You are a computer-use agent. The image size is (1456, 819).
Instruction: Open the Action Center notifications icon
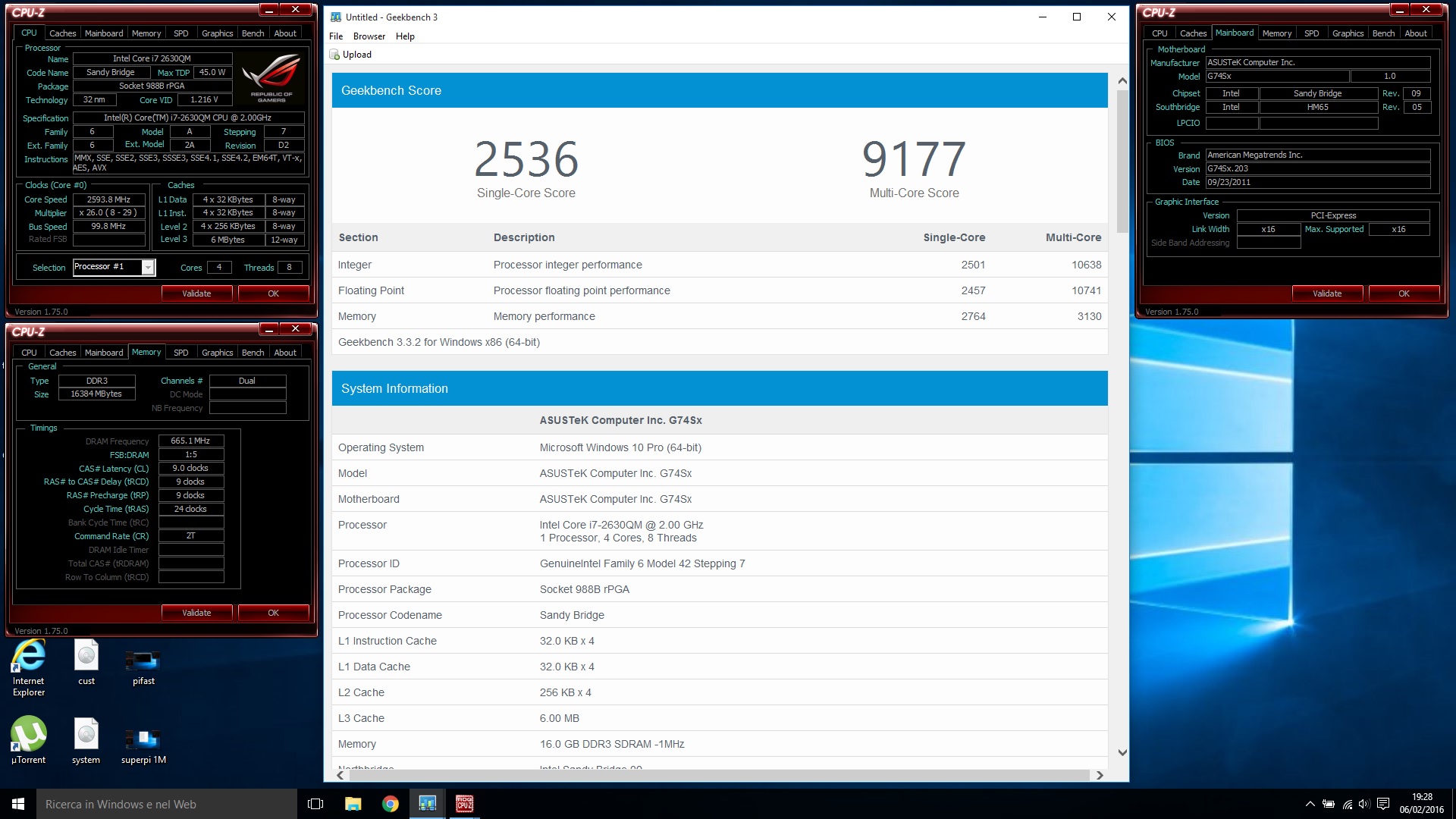tap(1383, 804)
